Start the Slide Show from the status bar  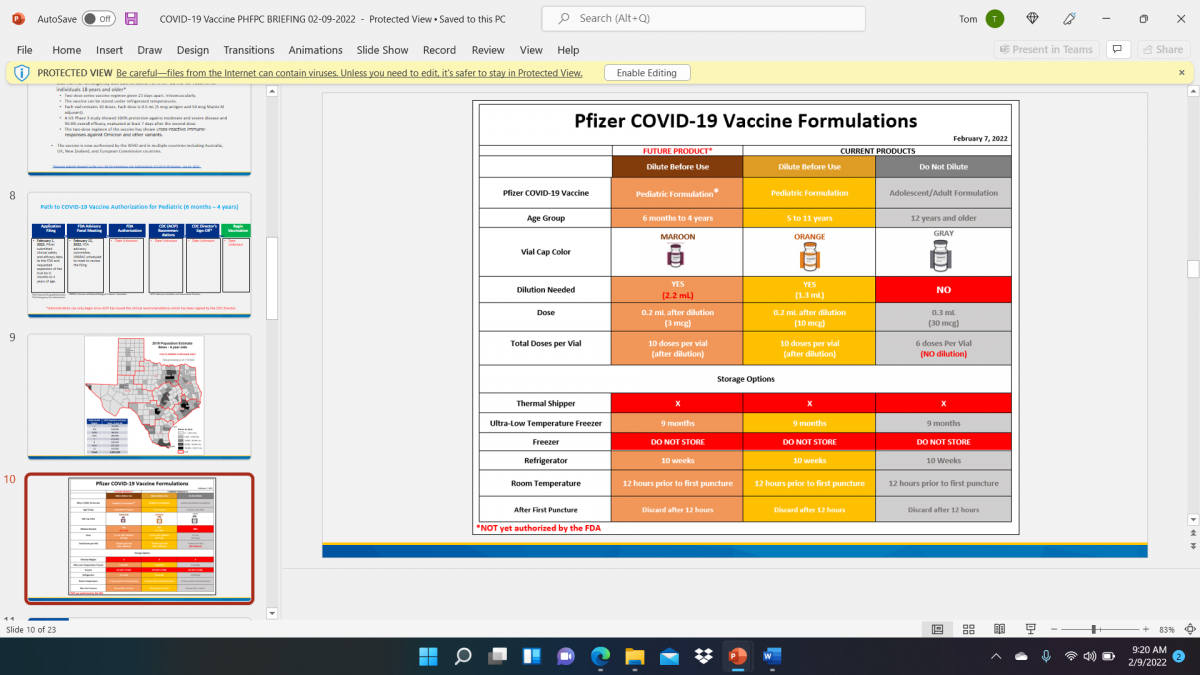[x=1029, y=629]
